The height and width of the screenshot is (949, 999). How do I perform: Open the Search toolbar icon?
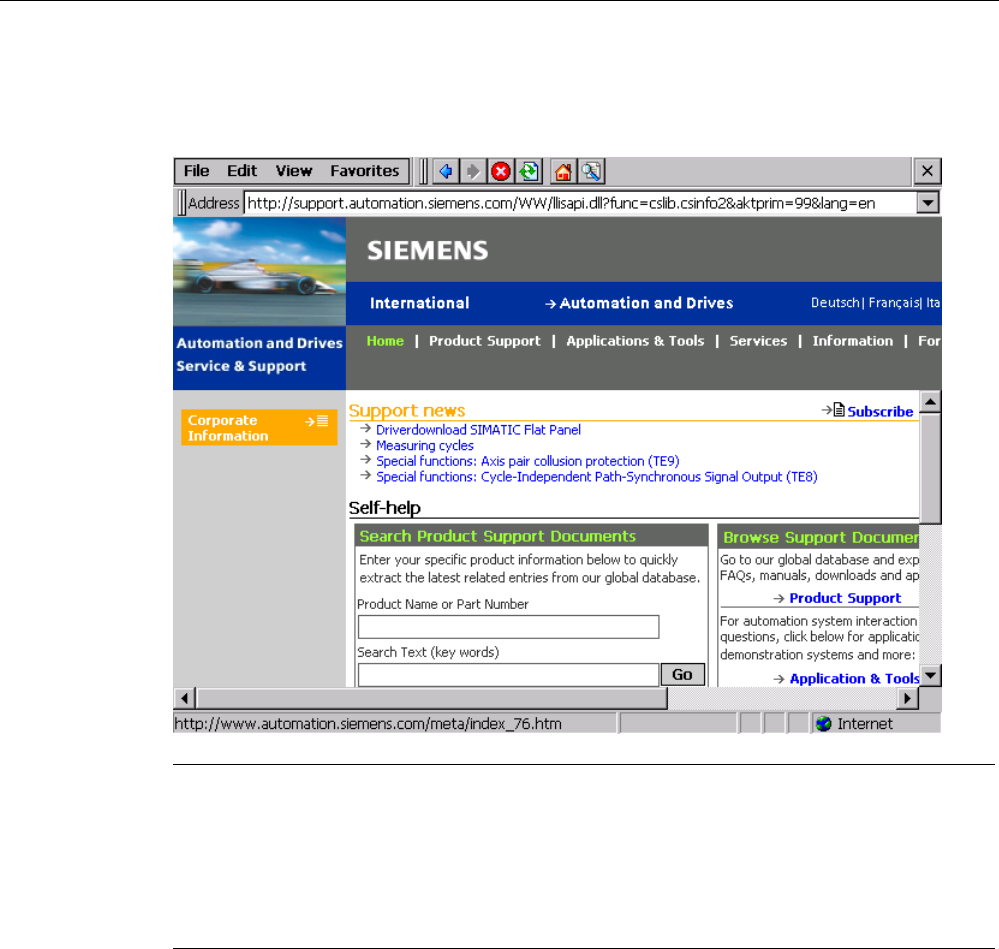coord(591,171)
